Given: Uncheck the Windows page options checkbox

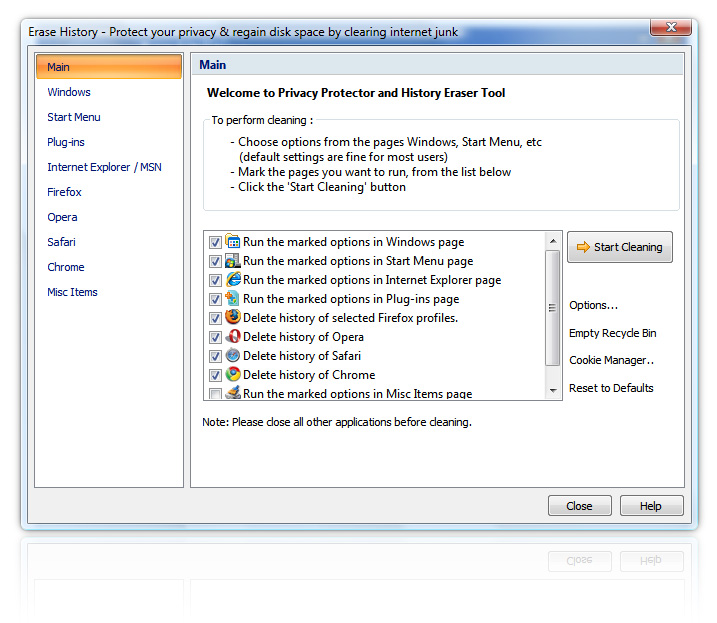Looking at the screenshot, I should point(216,242).
